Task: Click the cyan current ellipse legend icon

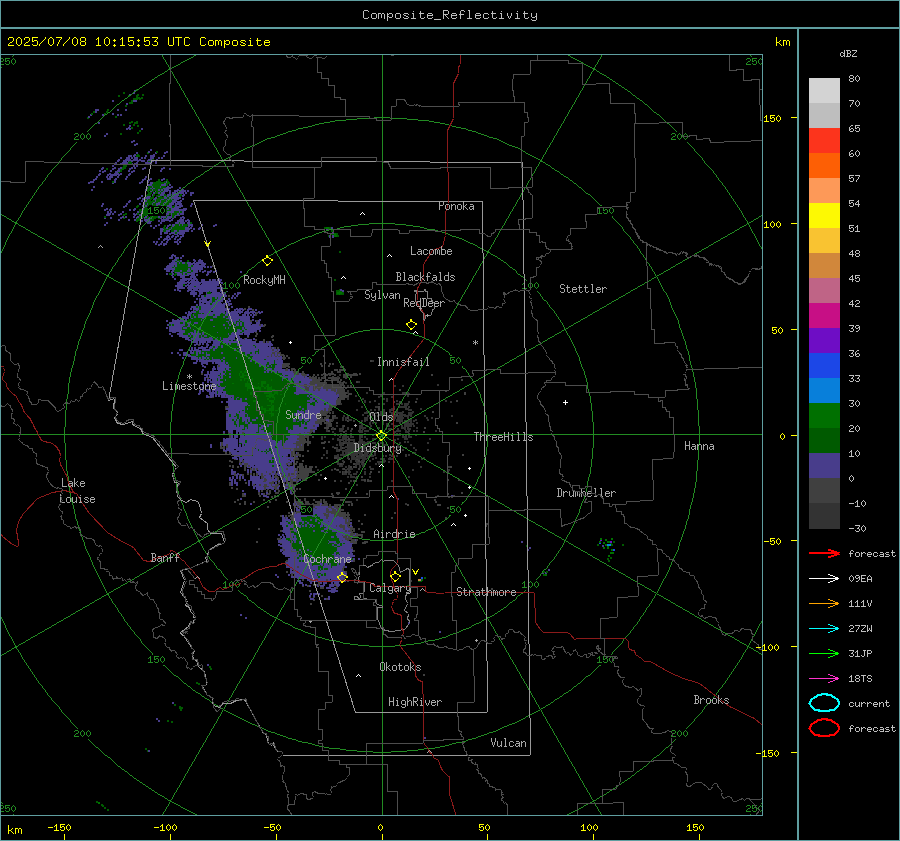Action: click(x=824, y=703)
